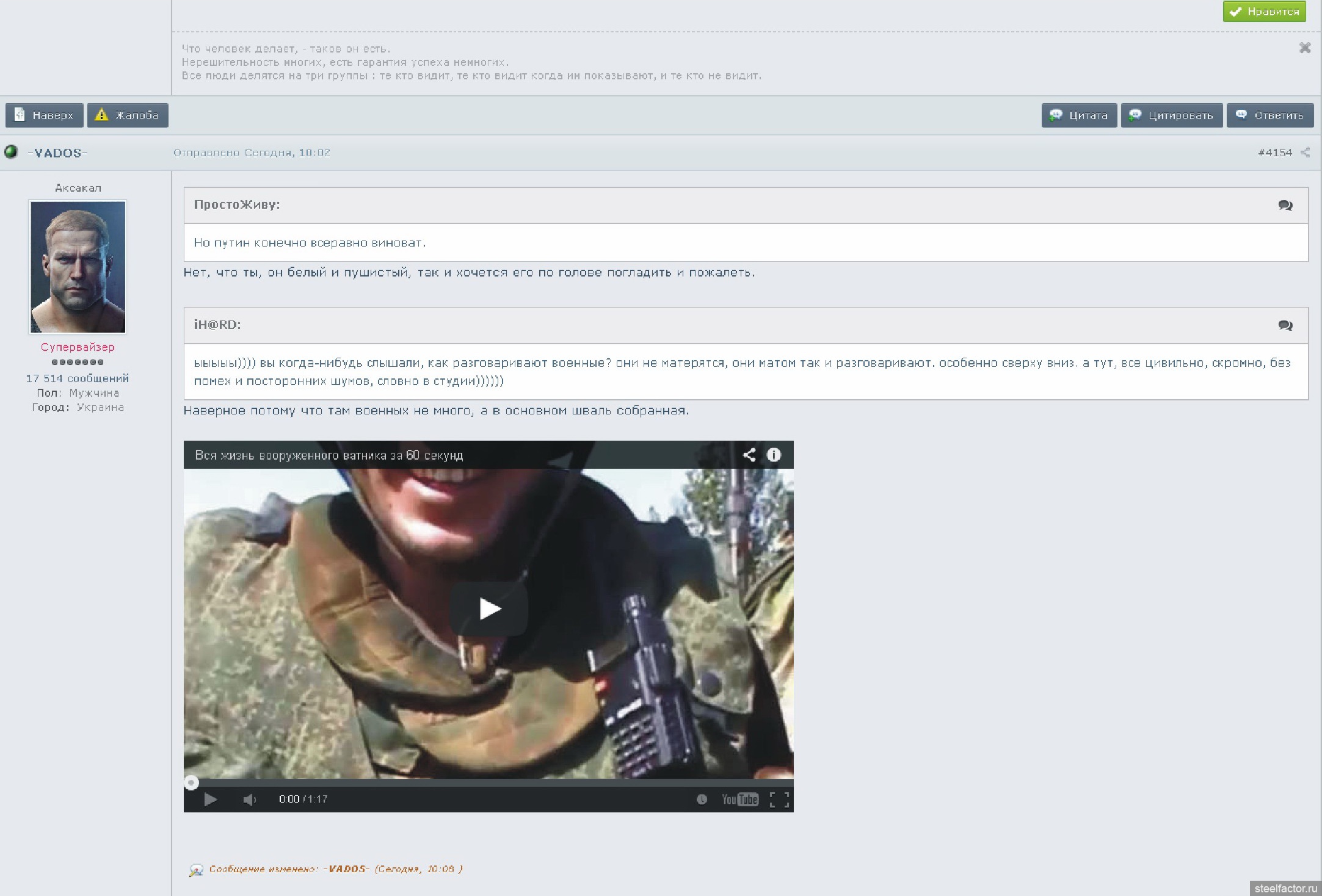This screenshot has height=896, width=1322.
Task: Mute the video with speaker icon
Action: pyautogui.click(x=249, y=800)
